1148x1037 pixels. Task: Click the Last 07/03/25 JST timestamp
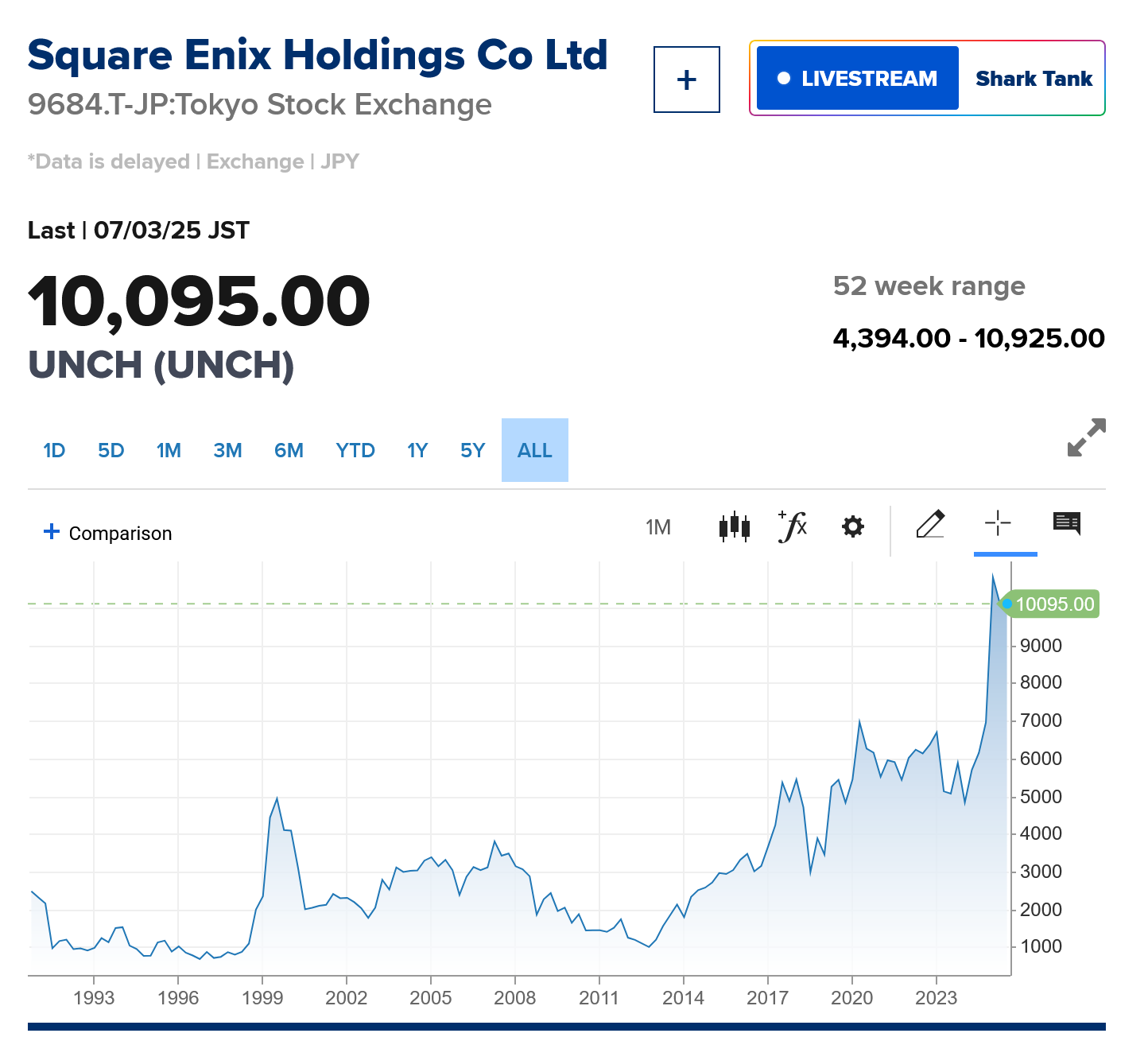(x=138, y=231)
